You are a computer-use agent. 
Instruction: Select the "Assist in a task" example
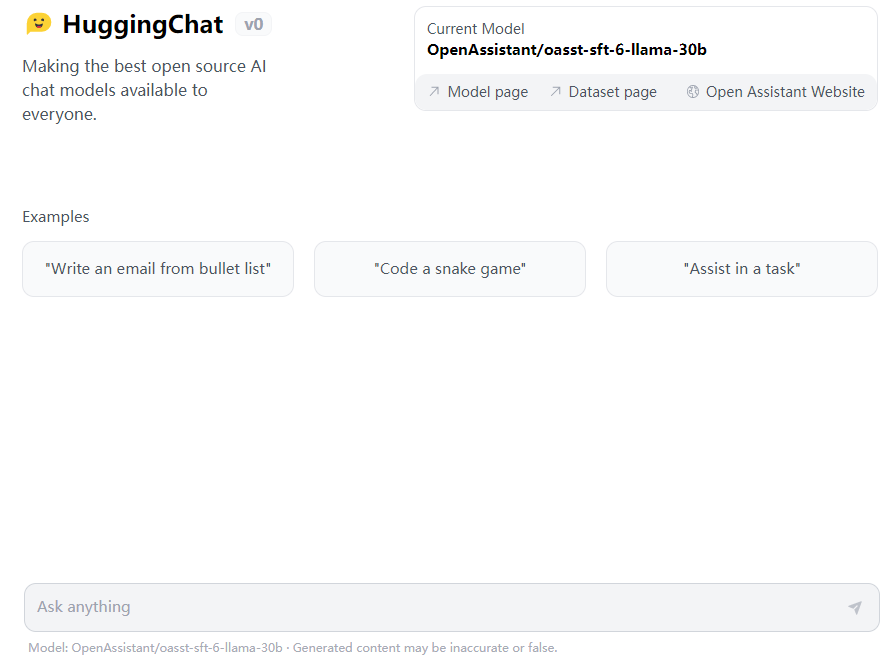741,268
